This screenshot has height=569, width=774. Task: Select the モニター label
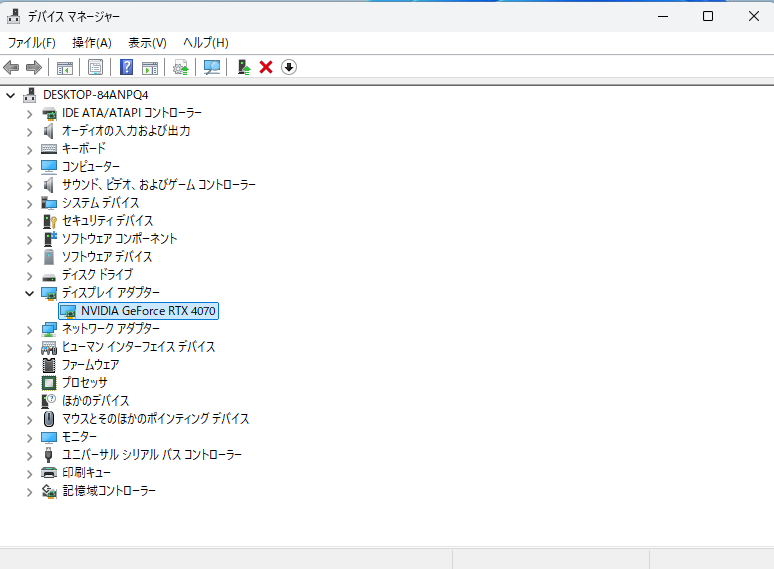point(79,437)
